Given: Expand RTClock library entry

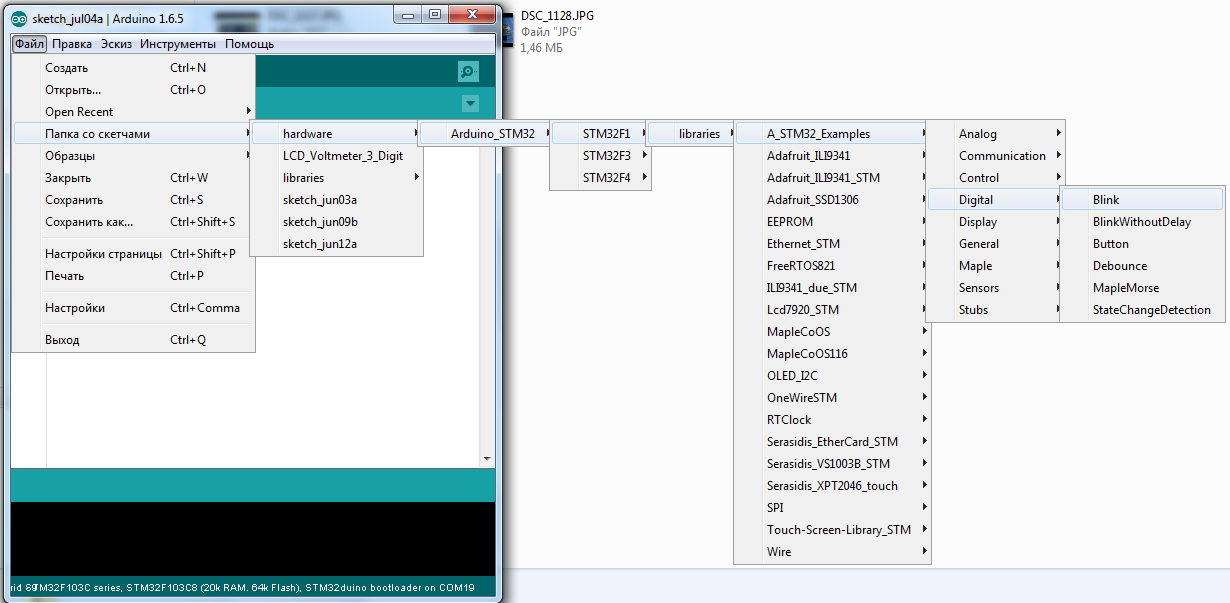Looking at the screenshot, I should tap(833, 420).
